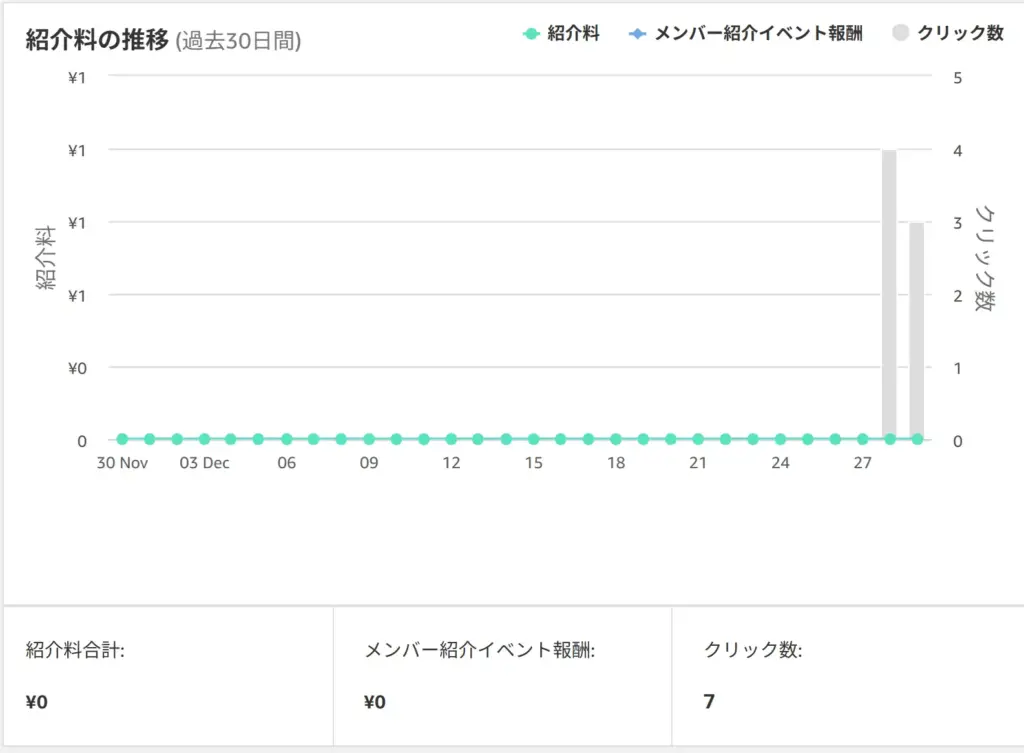The height and width of the screenshot is (753, 1024).
Task: Click the blue diamond legend marker icon
Action: click(x=637, y=34)
